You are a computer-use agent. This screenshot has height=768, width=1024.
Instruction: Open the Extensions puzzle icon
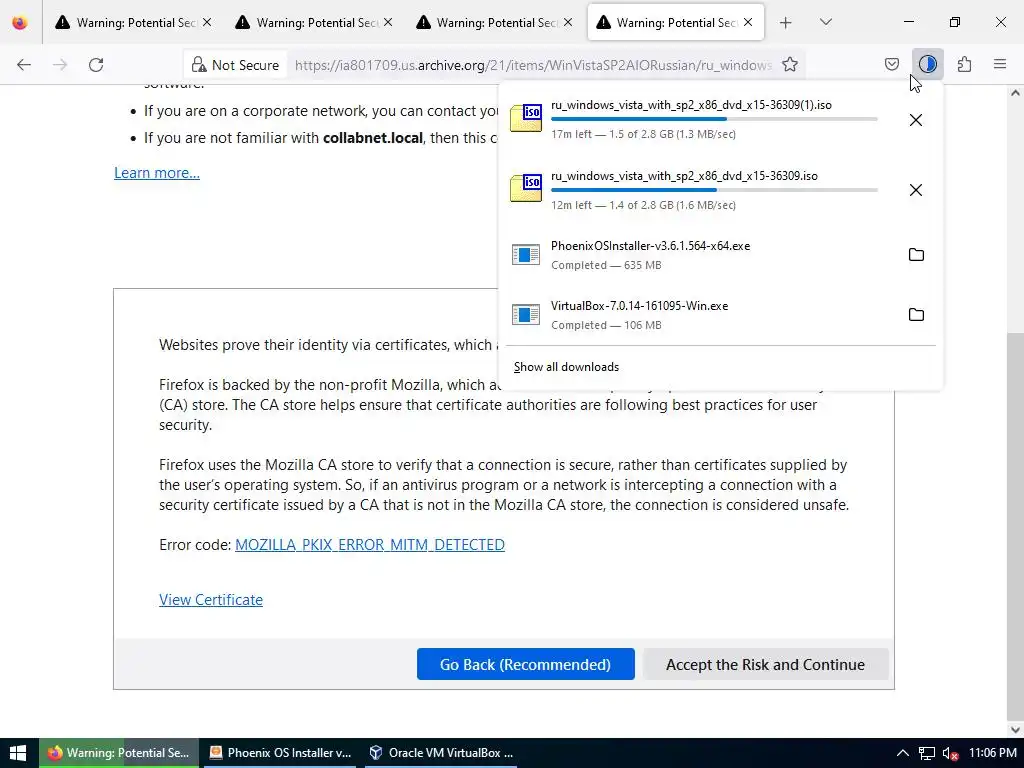pos(964,64)
